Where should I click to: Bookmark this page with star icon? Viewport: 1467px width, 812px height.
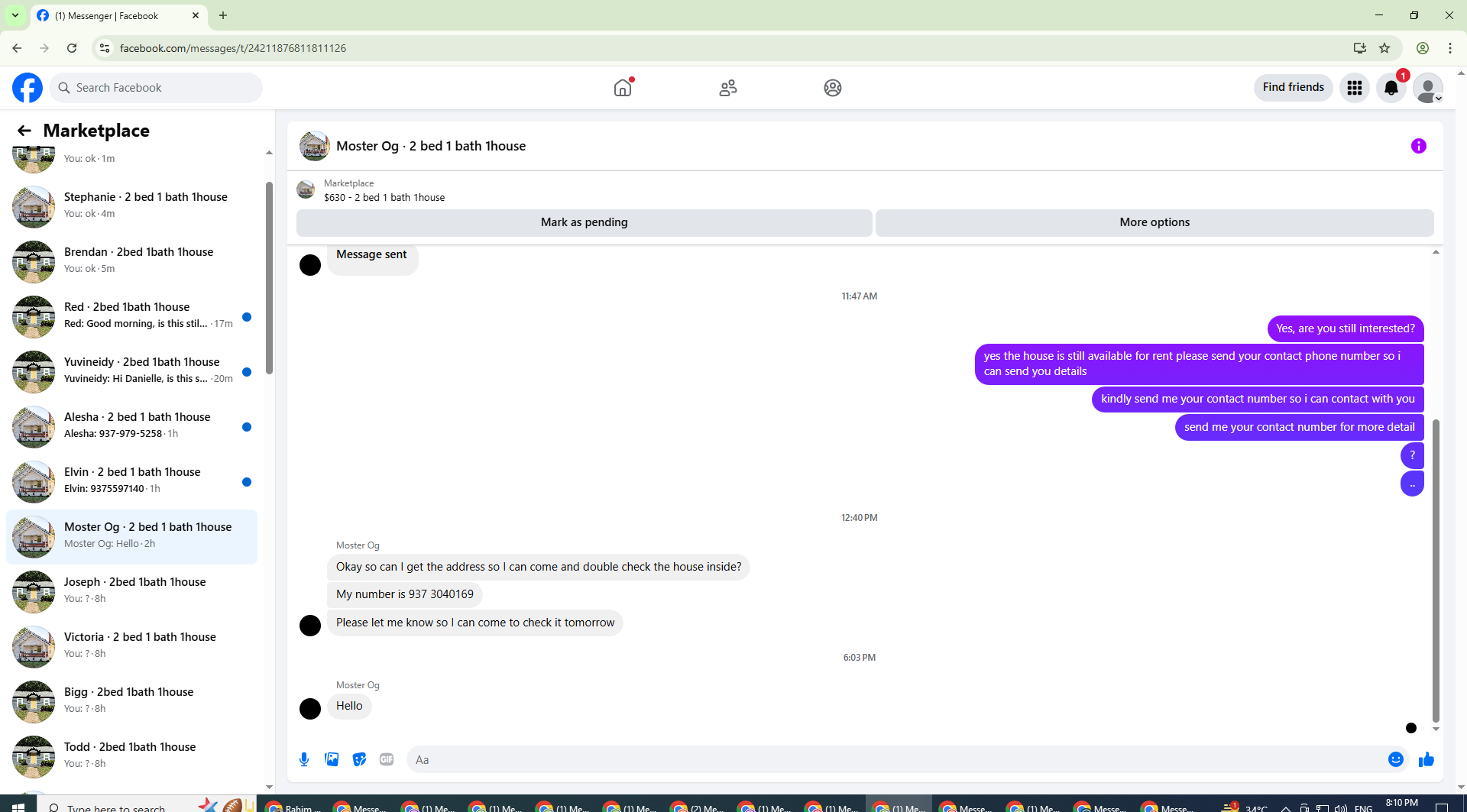(x=1384, y=48)
